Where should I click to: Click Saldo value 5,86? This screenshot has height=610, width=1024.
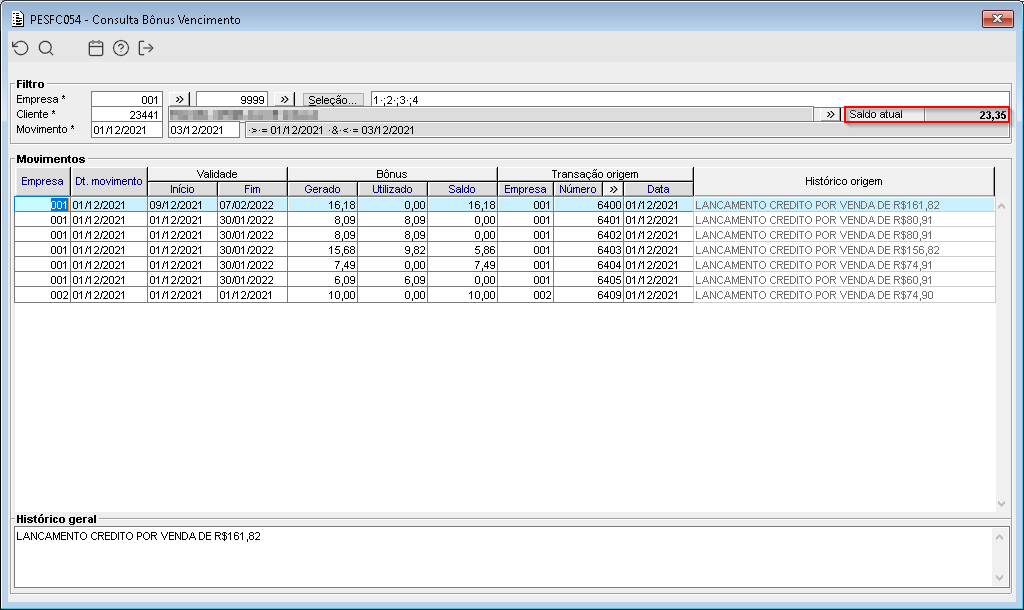pyautogui.click(x=462, y=250)
